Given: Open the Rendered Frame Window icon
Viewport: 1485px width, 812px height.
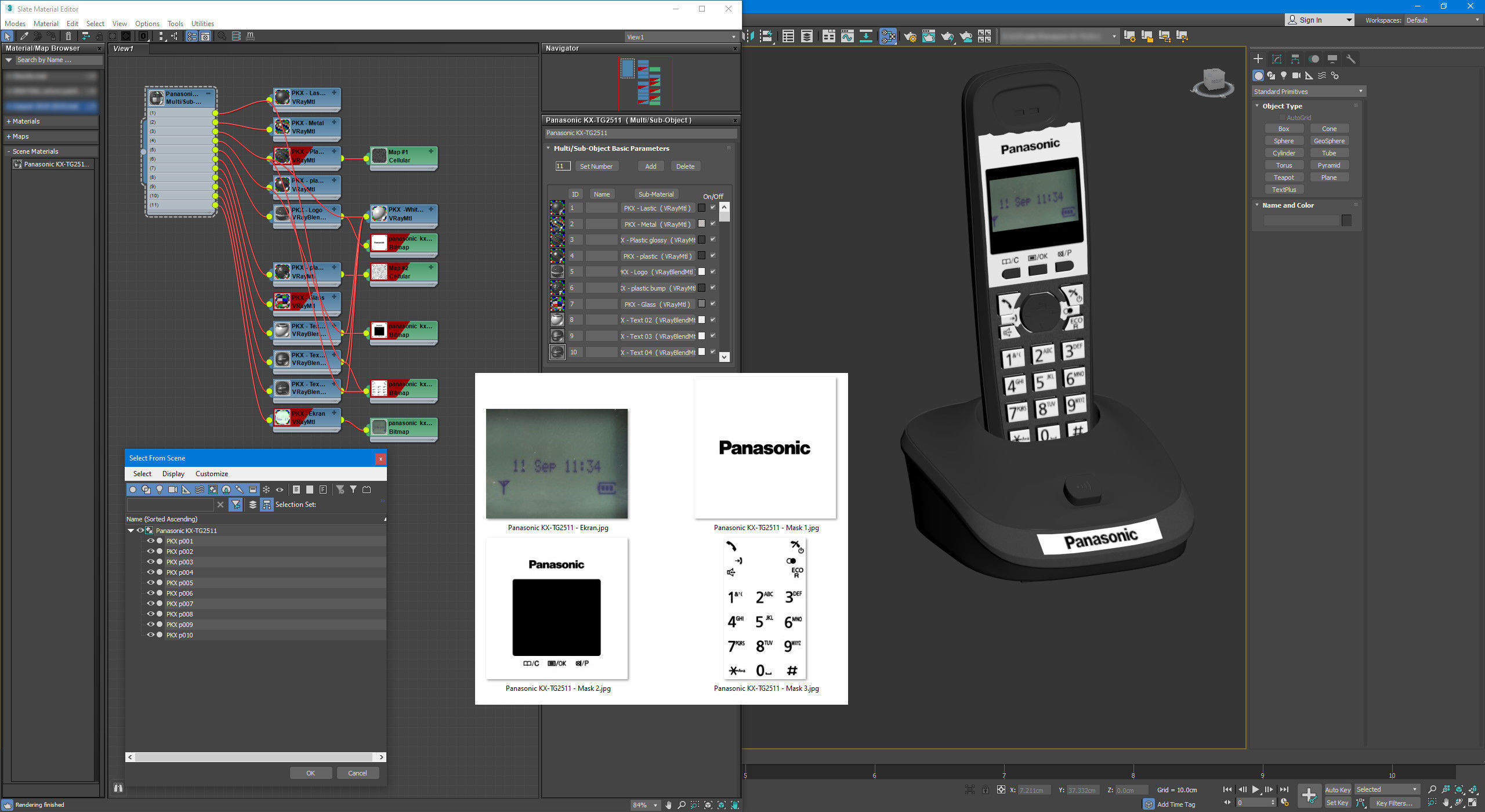Looking at the screenshot, I should (x=929, y=36).
